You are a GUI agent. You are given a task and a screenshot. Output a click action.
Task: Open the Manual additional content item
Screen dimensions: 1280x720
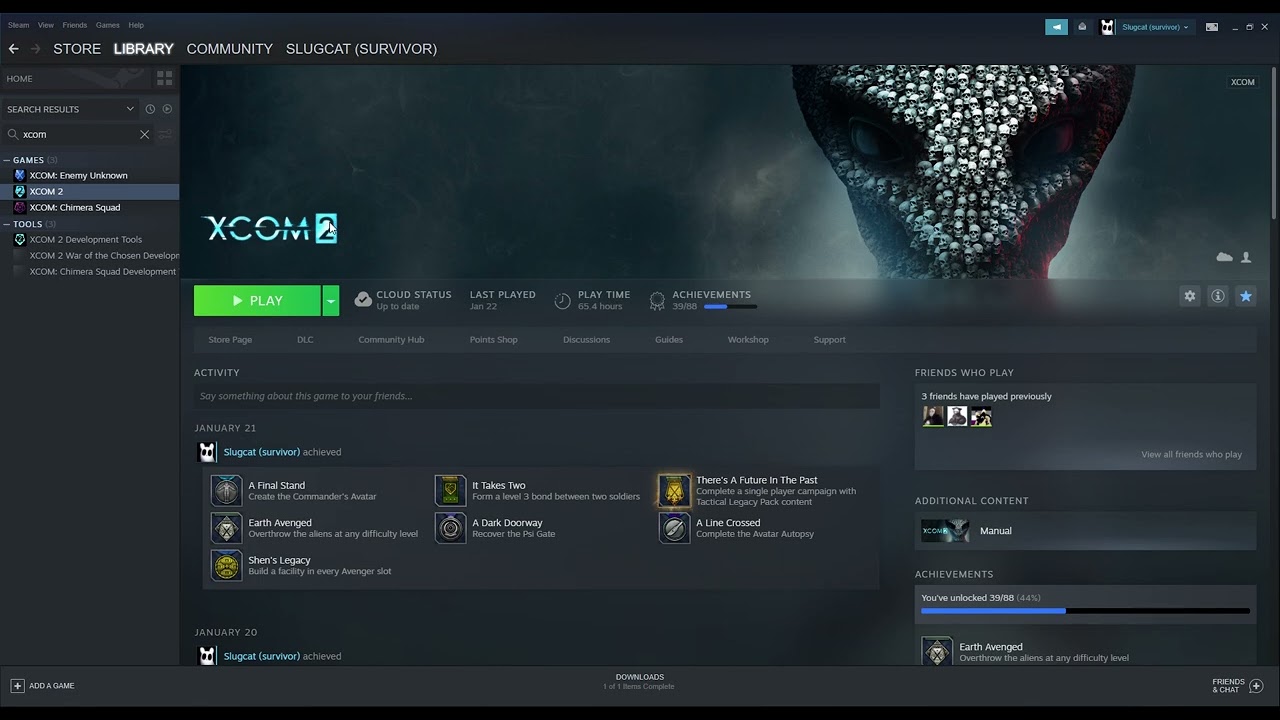click(1085, 531)
